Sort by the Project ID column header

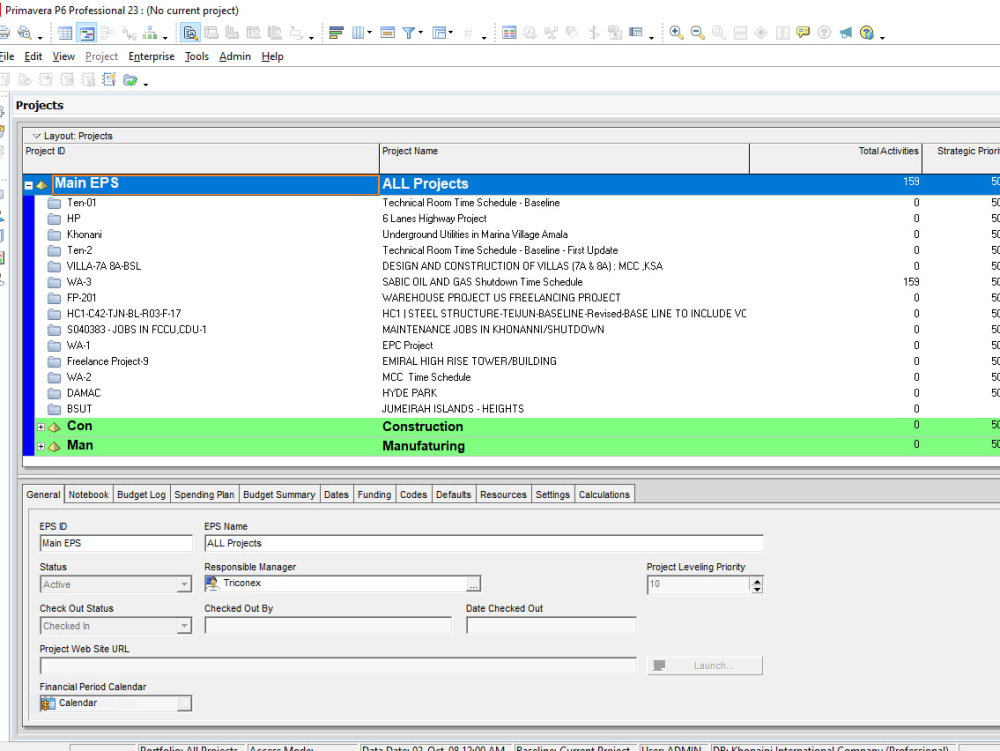click(201, 158)
